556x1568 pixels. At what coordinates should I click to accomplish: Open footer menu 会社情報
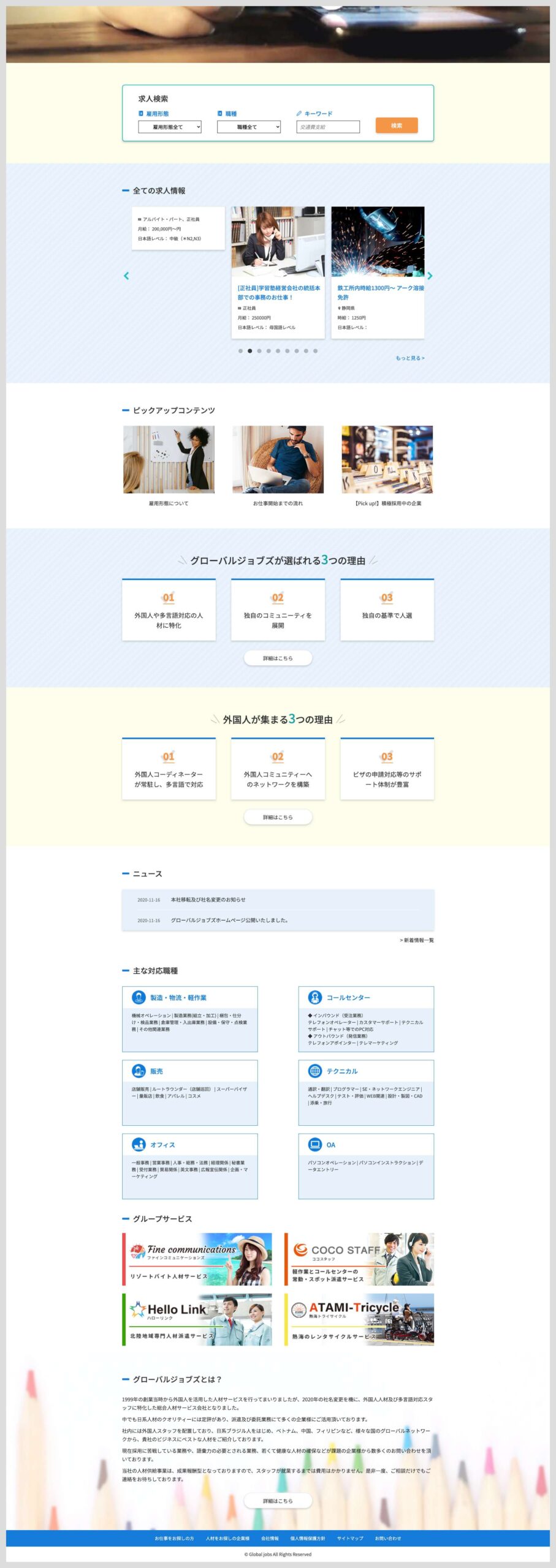270,1538
